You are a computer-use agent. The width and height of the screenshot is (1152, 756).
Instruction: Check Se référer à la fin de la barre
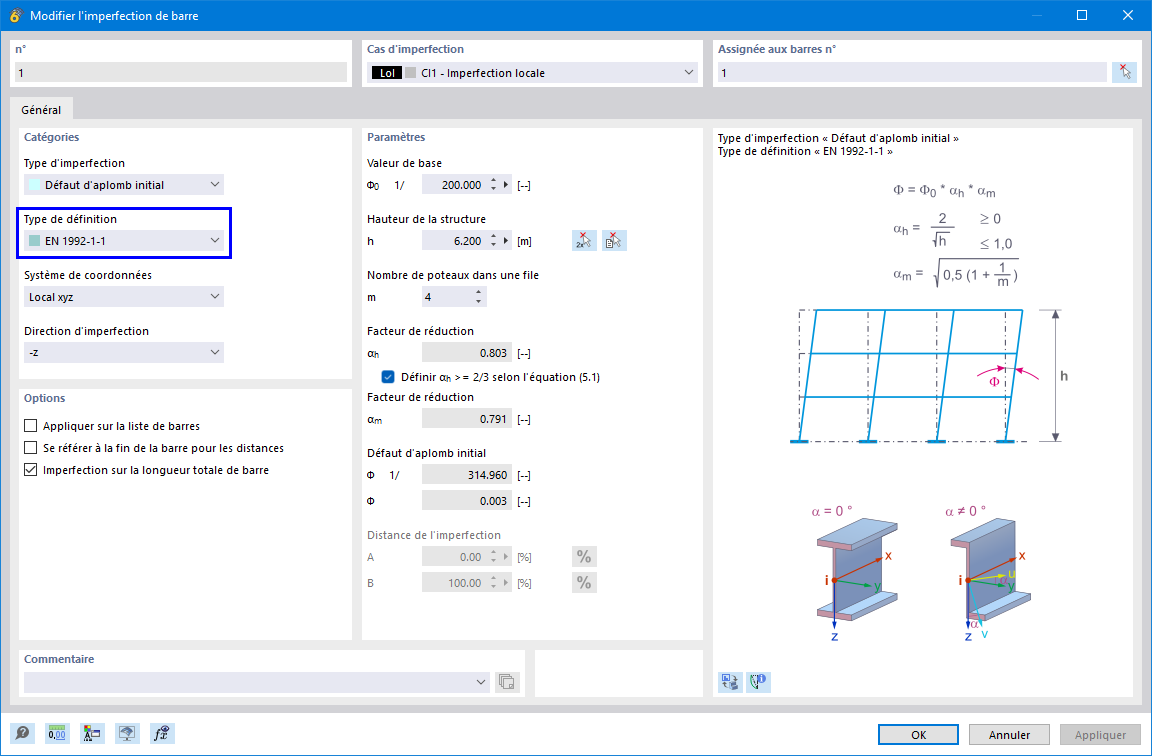pyautogui.click(x=30, y=448)
